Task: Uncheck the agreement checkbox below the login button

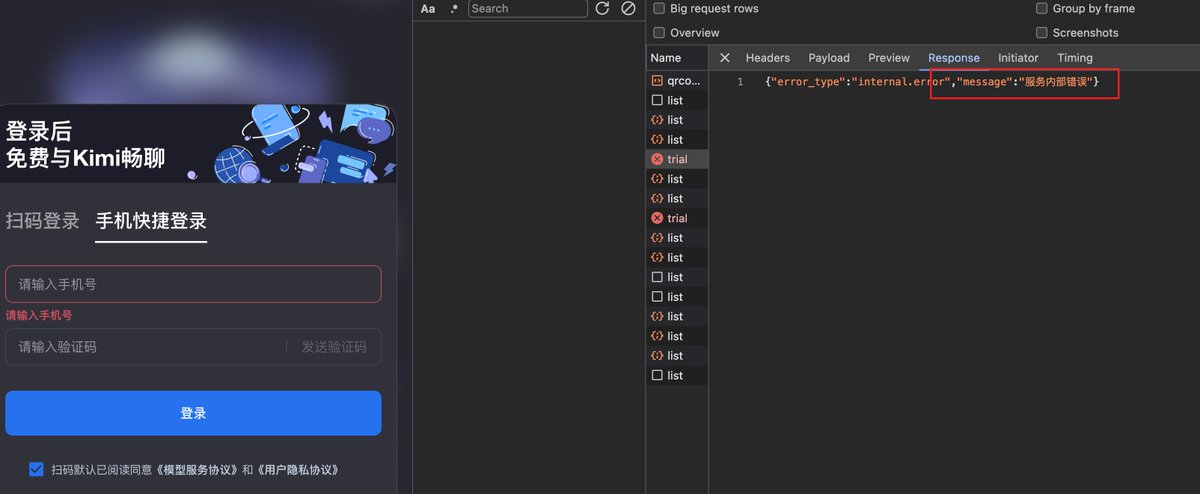Action: click(37, 469)
